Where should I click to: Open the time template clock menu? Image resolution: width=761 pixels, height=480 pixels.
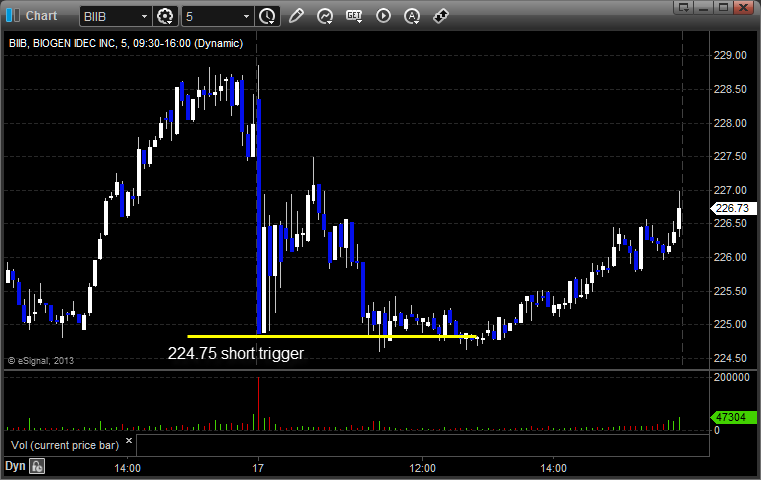coord(267,17)
